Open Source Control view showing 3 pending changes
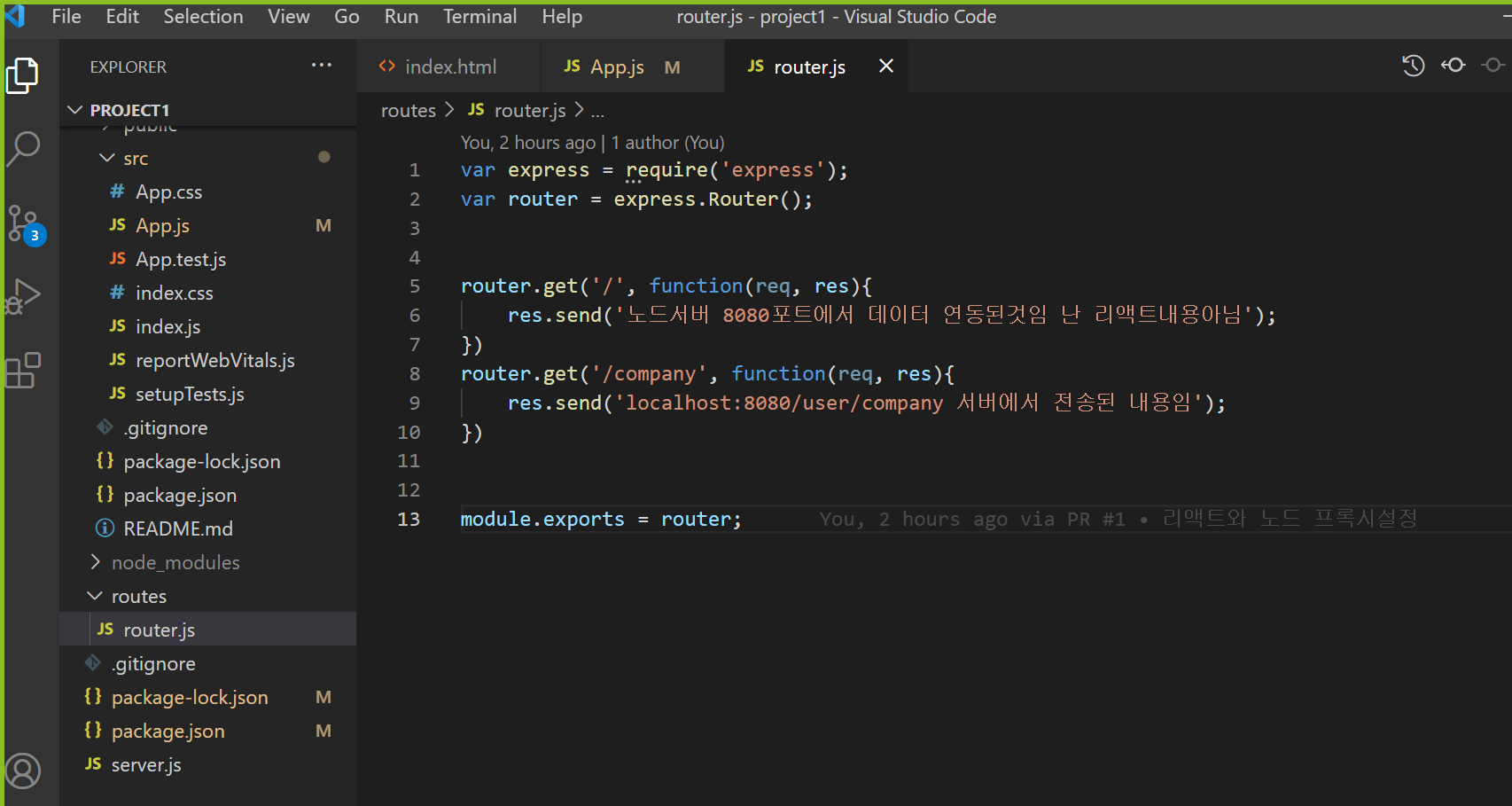This screenshot has height=806, width=1512. point(24,224)
